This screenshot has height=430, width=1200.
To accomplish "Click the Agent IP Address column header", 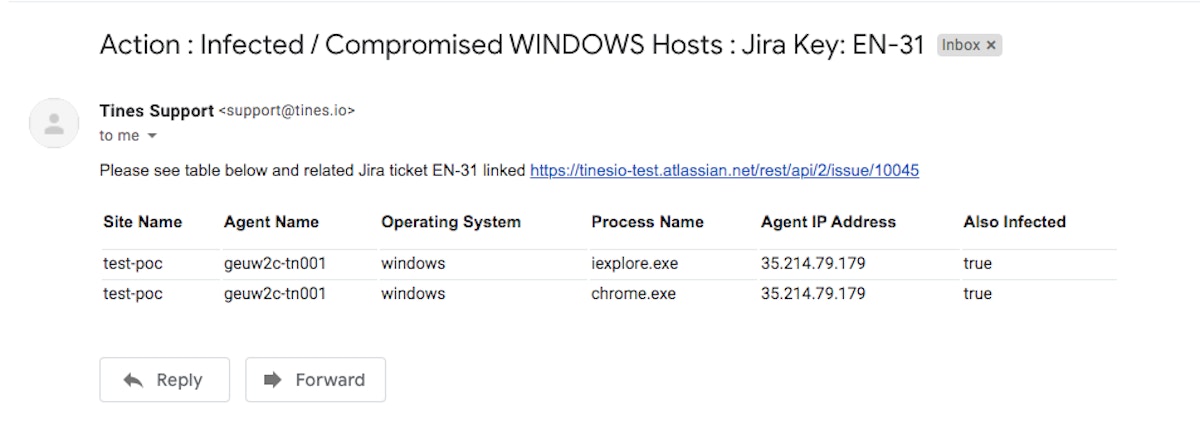I will [828, 222].
